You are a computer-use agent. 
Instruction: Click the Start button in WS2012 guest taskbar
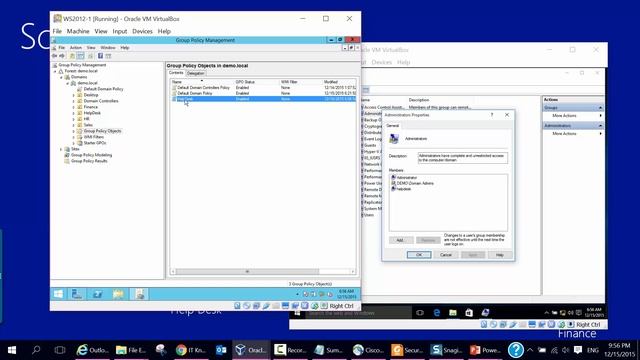pos(58,294)
